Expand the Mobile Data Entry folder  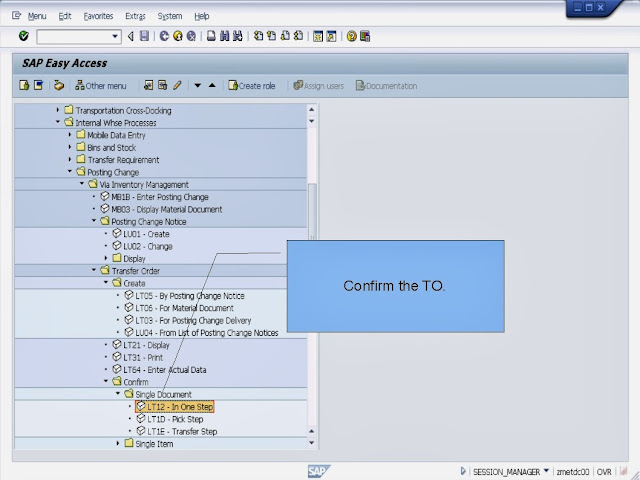[69, 134]
